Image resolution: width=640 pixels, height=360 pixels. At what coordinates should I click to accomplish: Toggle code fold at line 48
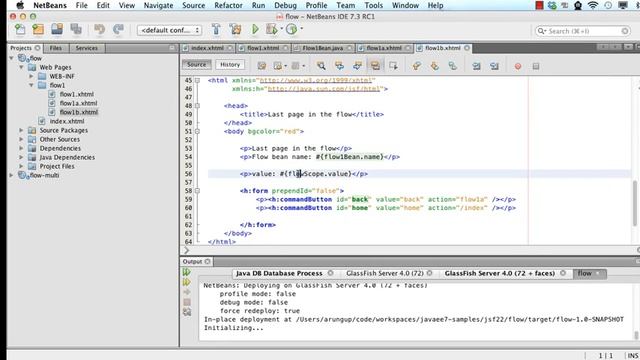(x=198, y=106)
